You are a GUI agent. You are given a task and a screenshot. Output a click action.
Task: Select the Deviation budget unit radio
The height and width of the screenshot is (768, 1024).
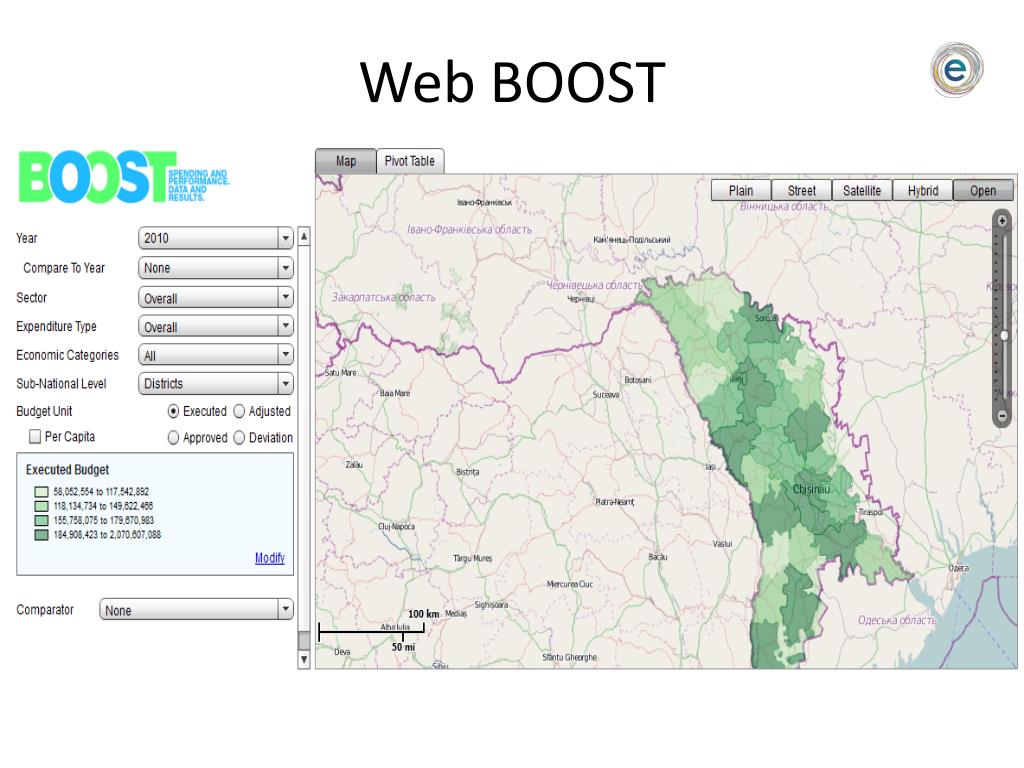[239, 438]
